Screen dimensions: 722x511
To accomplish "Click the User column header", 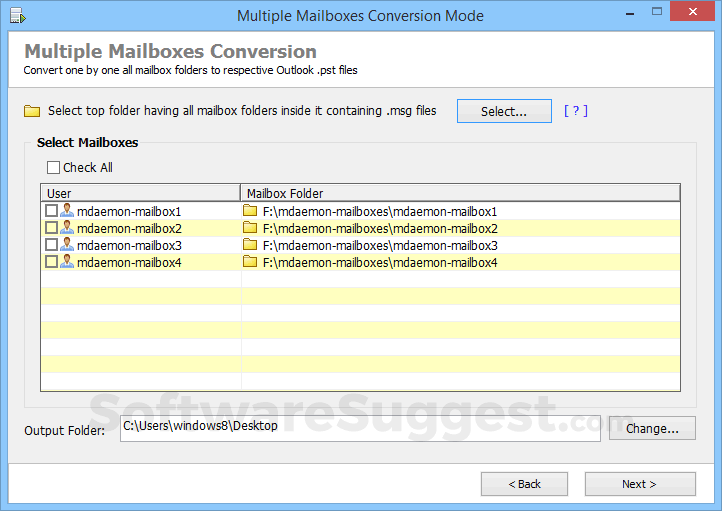I will tap(140, 193).
